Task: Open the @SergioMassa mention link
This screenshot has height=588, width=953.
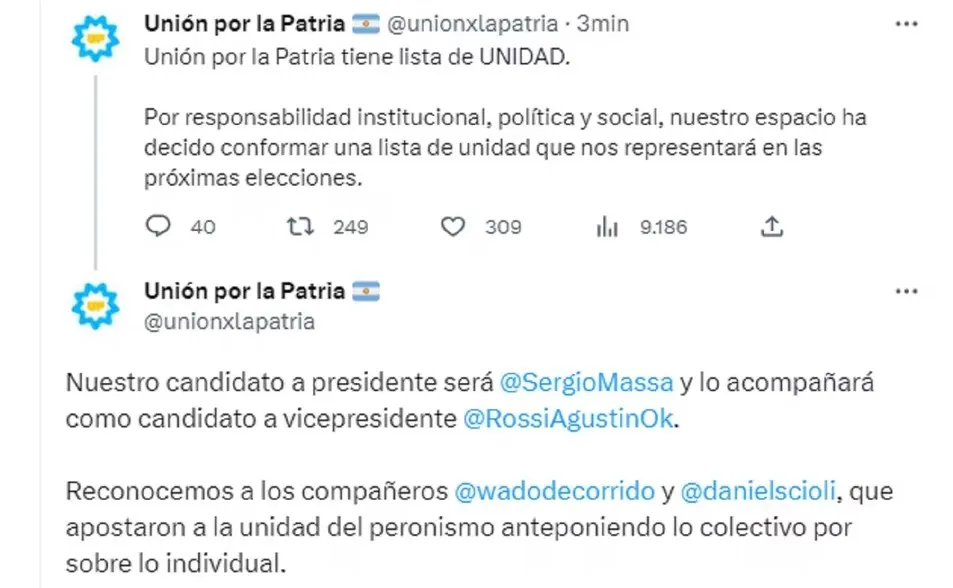Action: pyautogui.click(x=586, y=383)
